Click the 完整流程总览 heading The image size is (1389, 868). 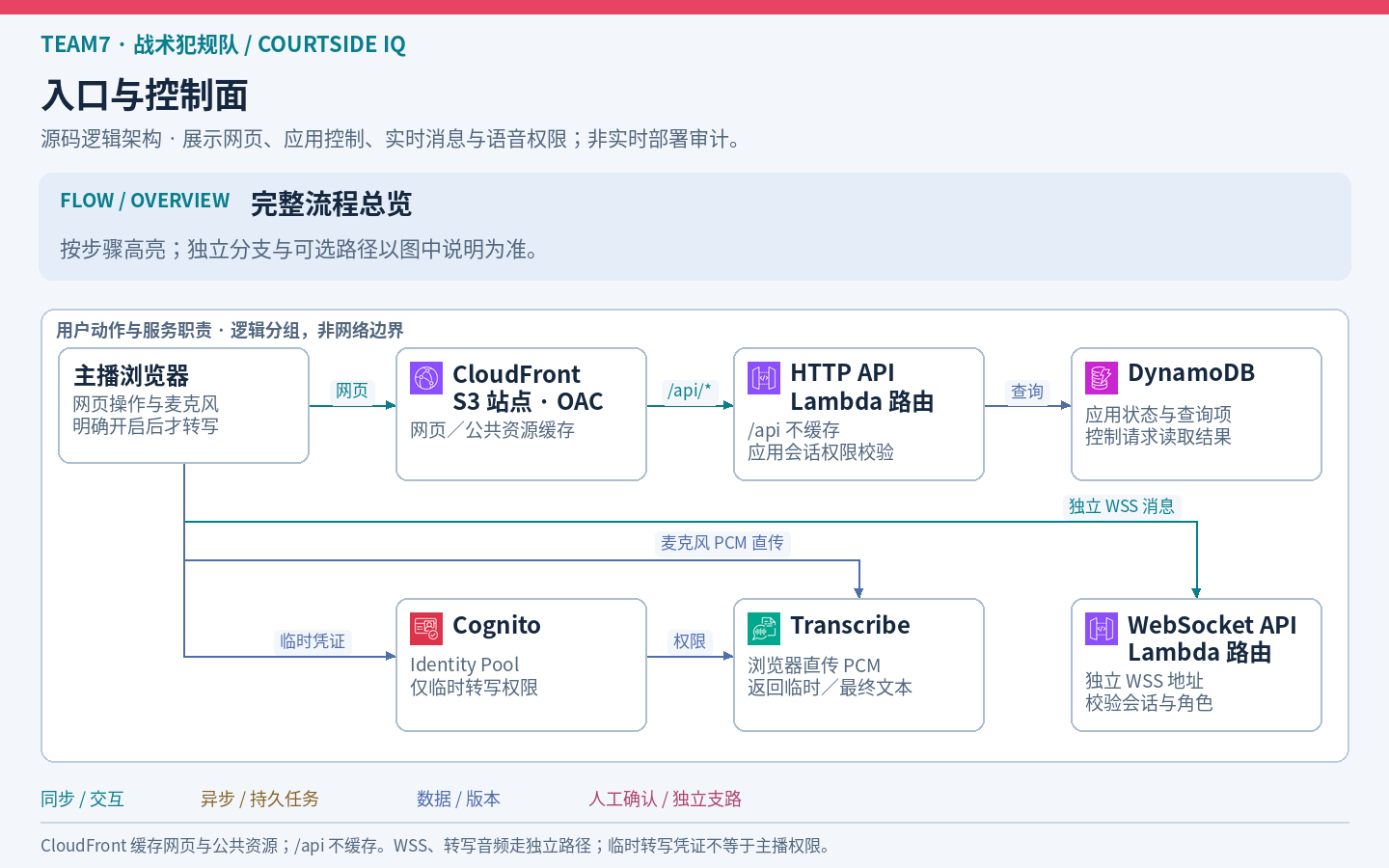[332, 203]
